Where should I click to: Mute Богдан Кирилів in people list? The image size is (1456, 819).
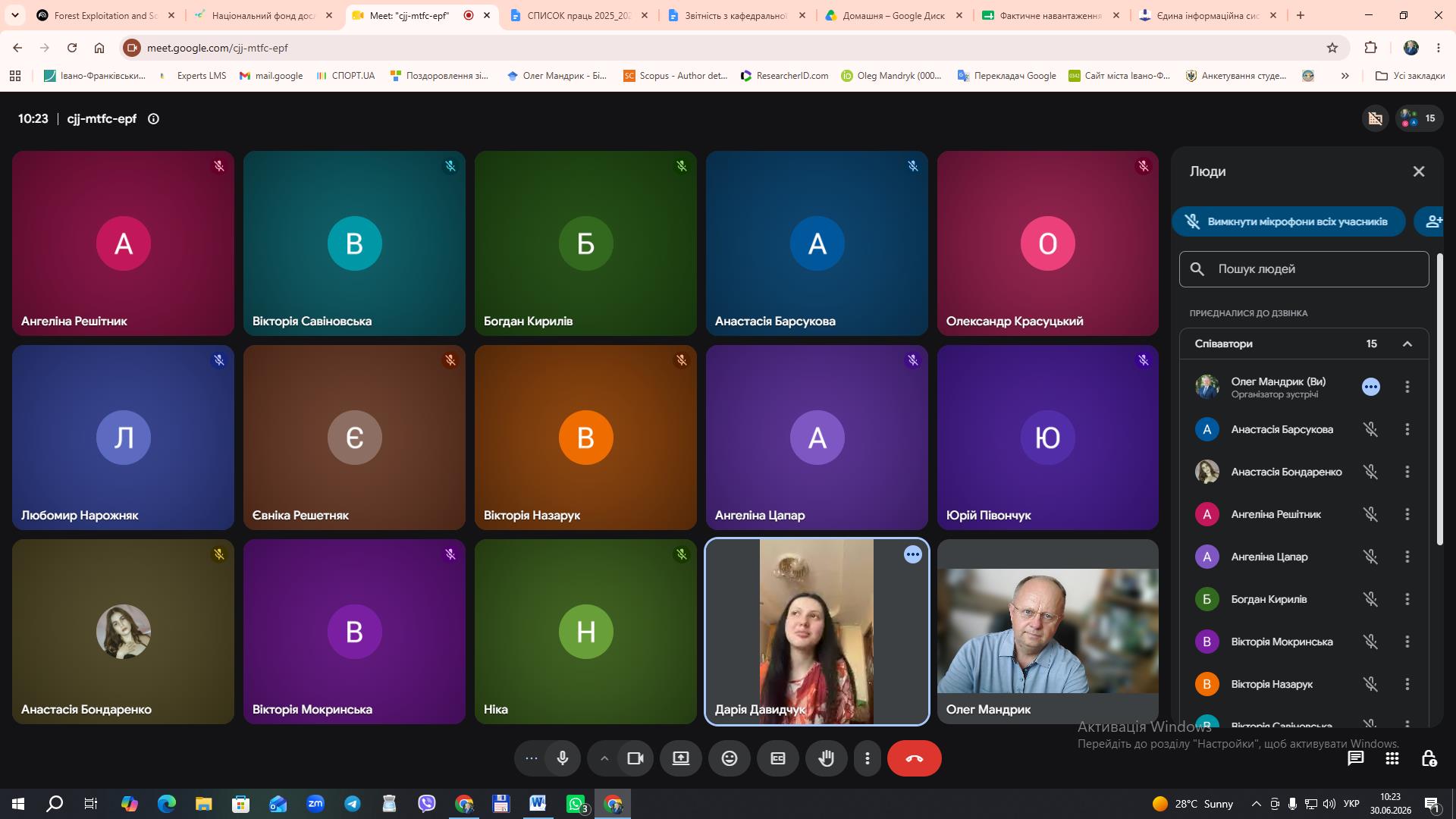[1370, 599]
